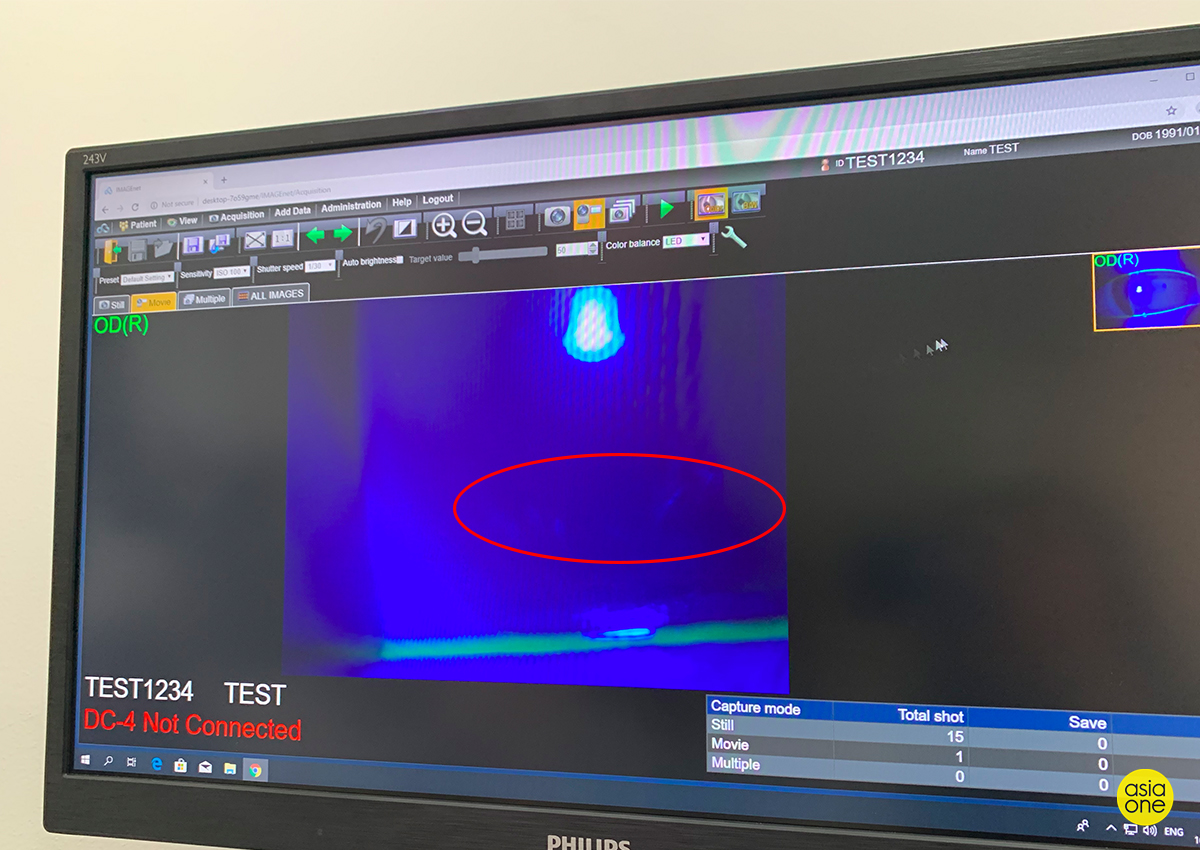Zoom out with the minus magnifier

pos(474,222)
